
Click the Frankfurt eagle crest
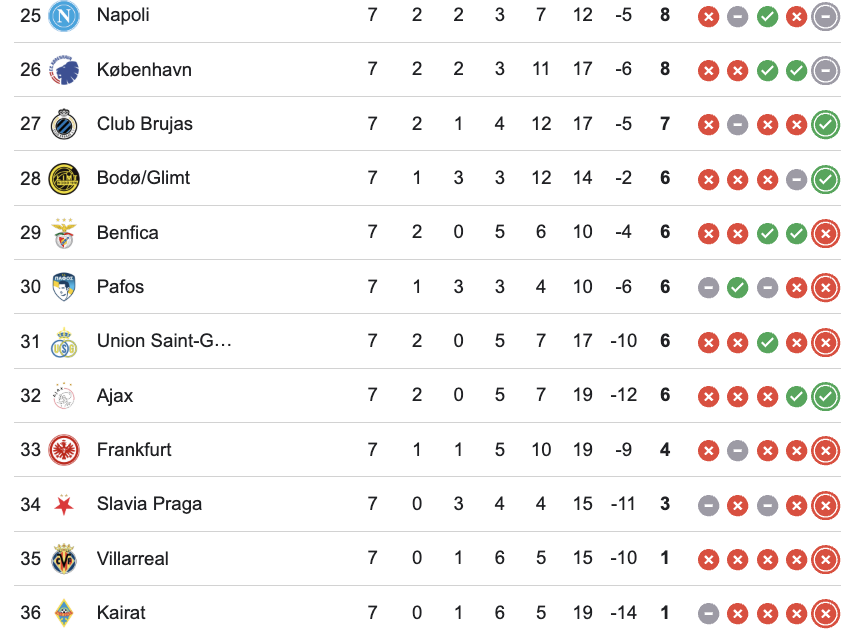point(65,450)
